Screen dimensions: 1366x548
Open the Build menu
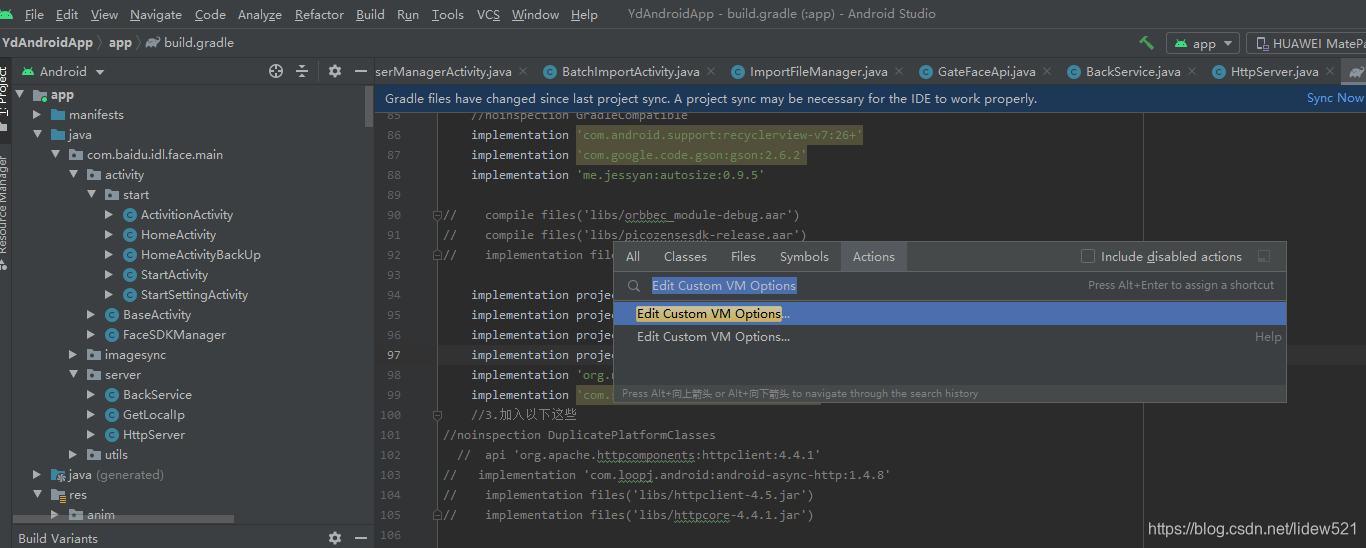[370, 15]
